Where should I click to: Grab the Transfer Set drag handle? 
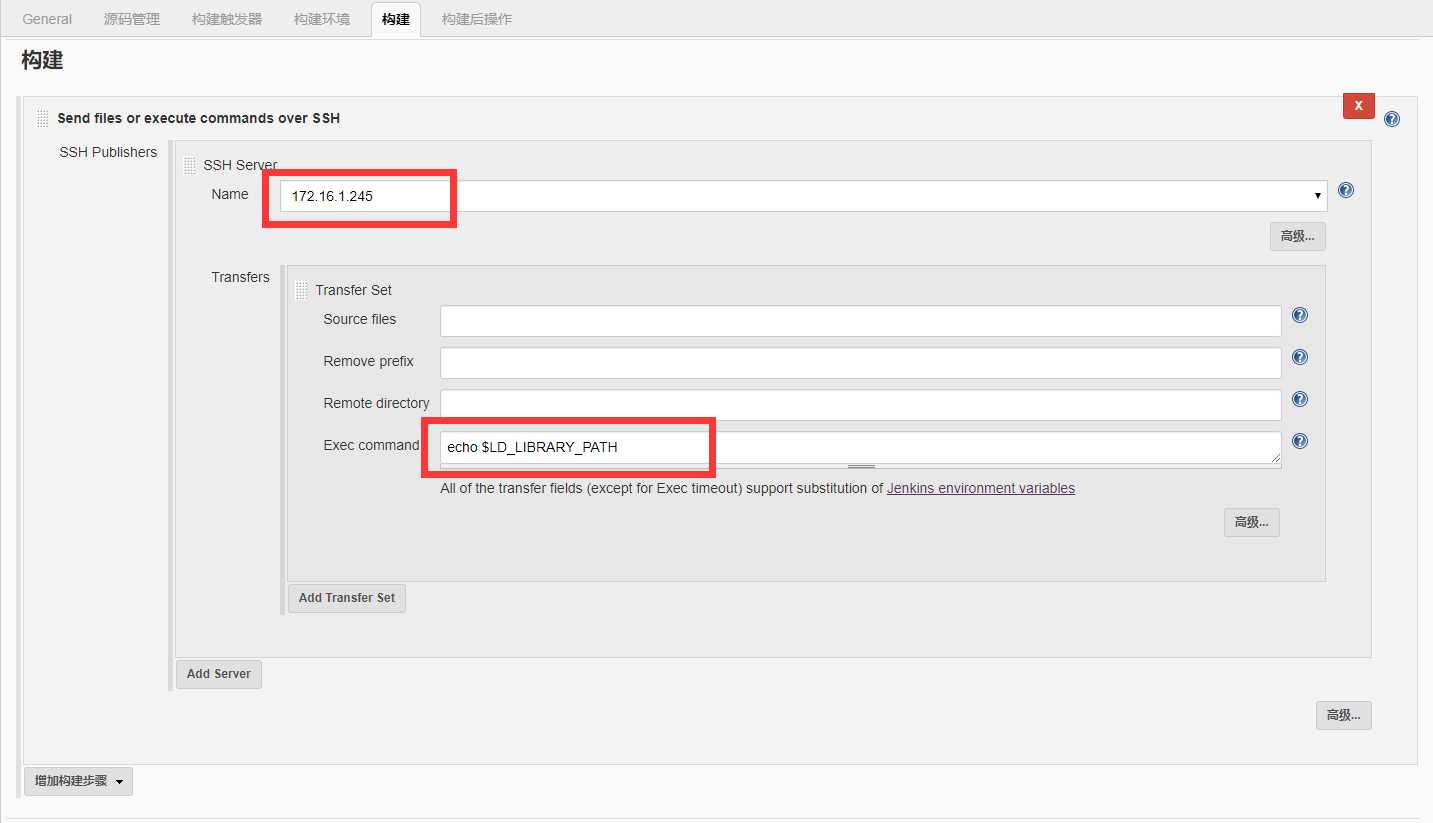pyautogui.click(x=302, y=290)
